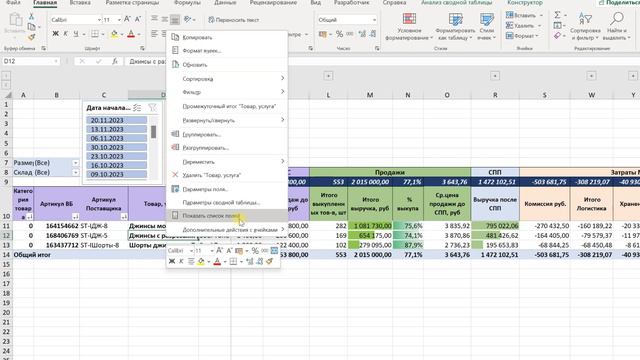Apply percent style from ribbon
This screenshot has height=360, width=640.
click(339, 34)
